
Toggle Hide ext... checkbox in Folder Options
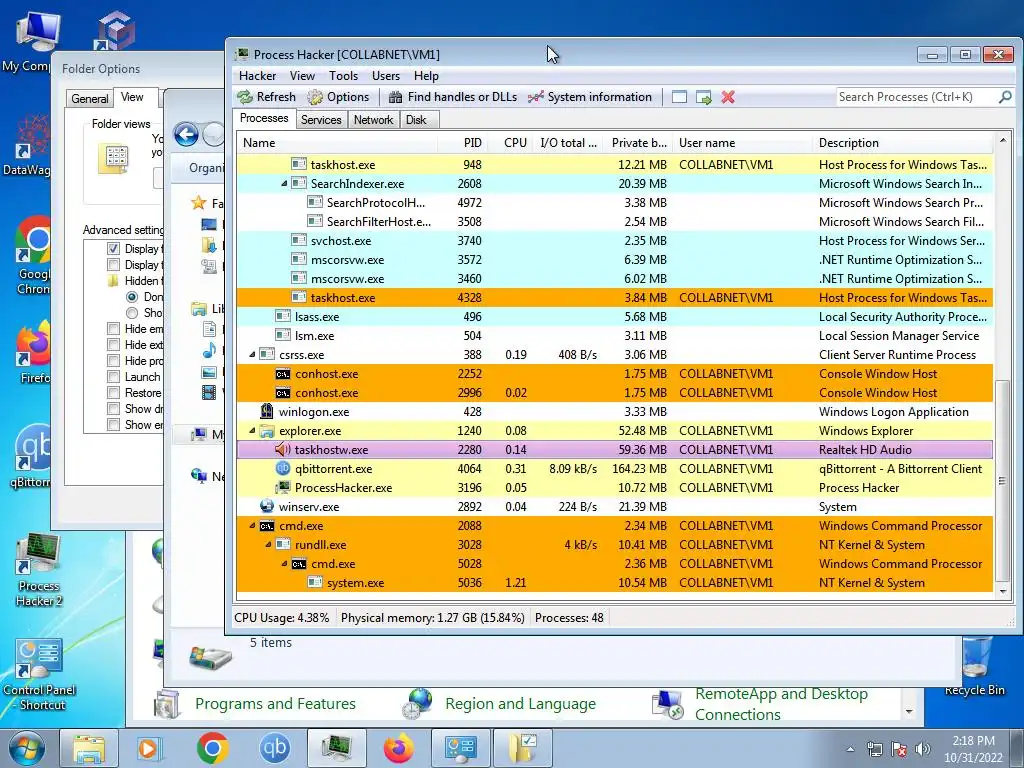pos(114,345)
